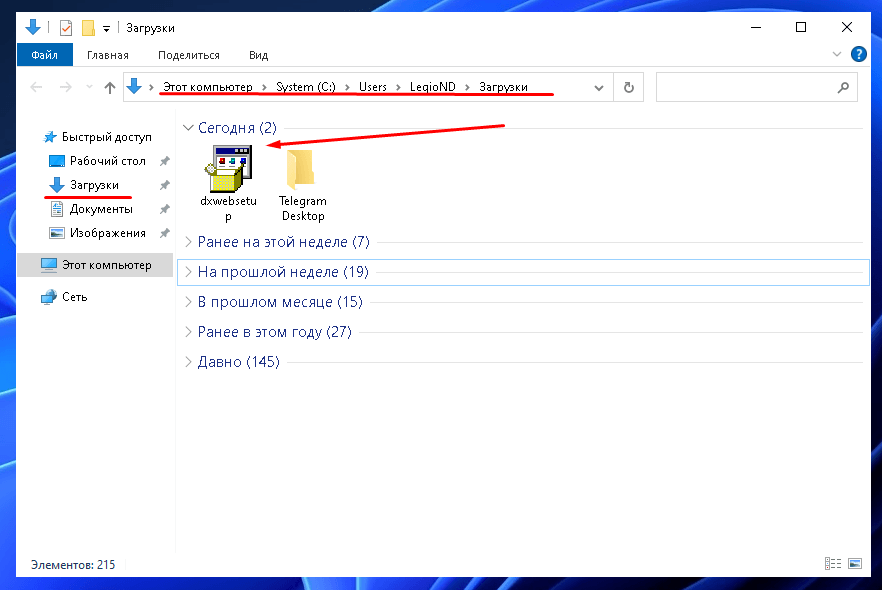Viewport: 882px width, 590px height.
Task: Open the 'Файл' menu tab
Action: (x=43, y=55)
